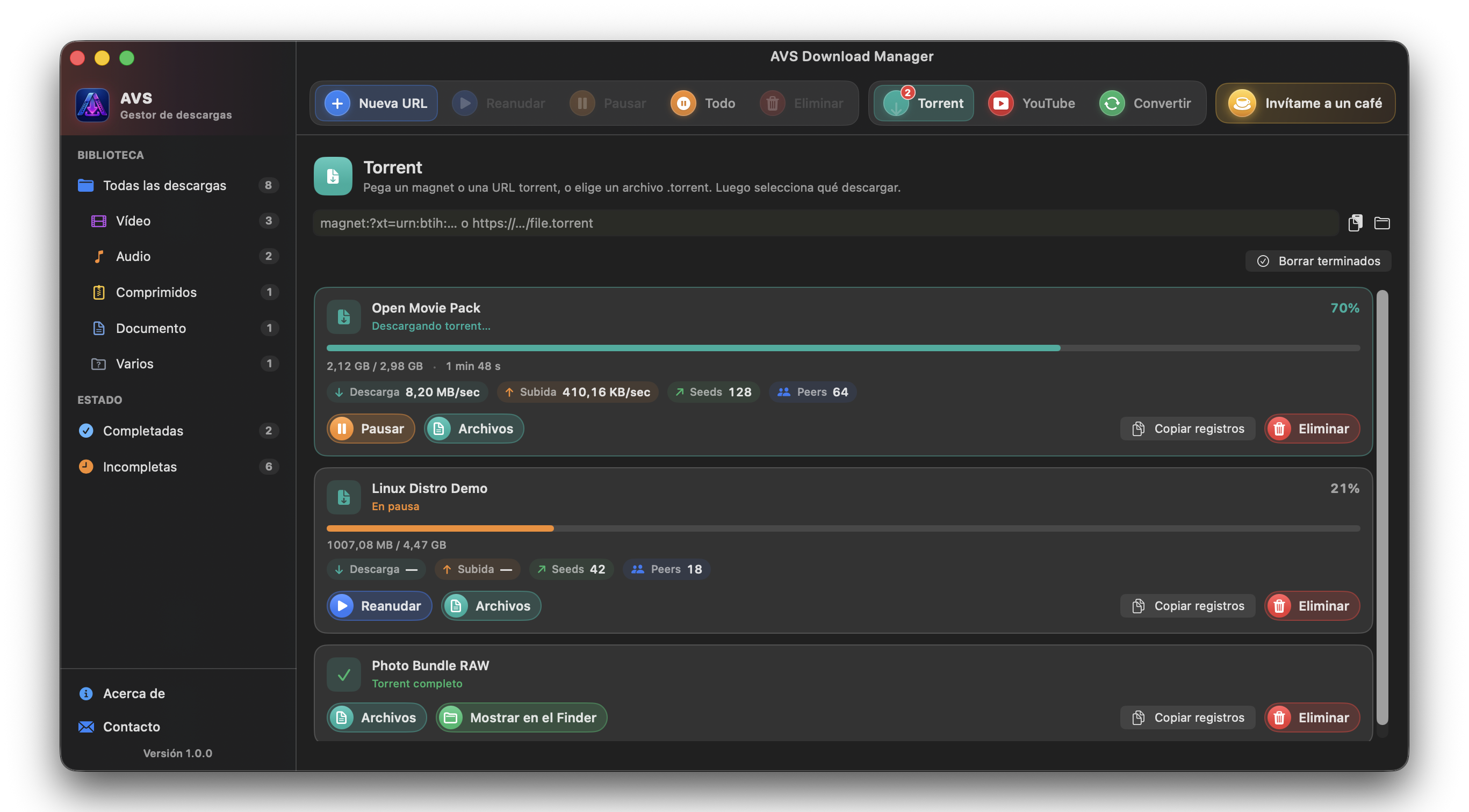Show Completadas downloads
Image resolution: width=1469 pixels, height=812 pixels.
click(x=178, y=431)
